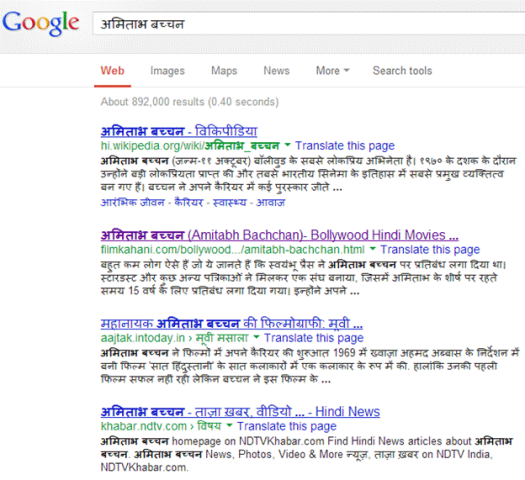
Task: Expand green arrow beside filmkahani.com URL
Action: [373, 249]
